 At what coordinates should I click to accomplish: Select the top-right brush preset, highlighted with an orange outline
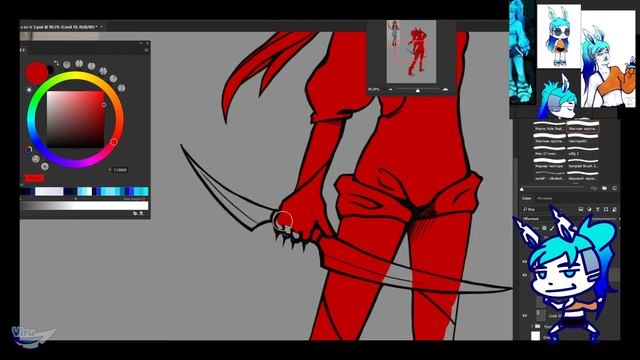tap(583, 127)
